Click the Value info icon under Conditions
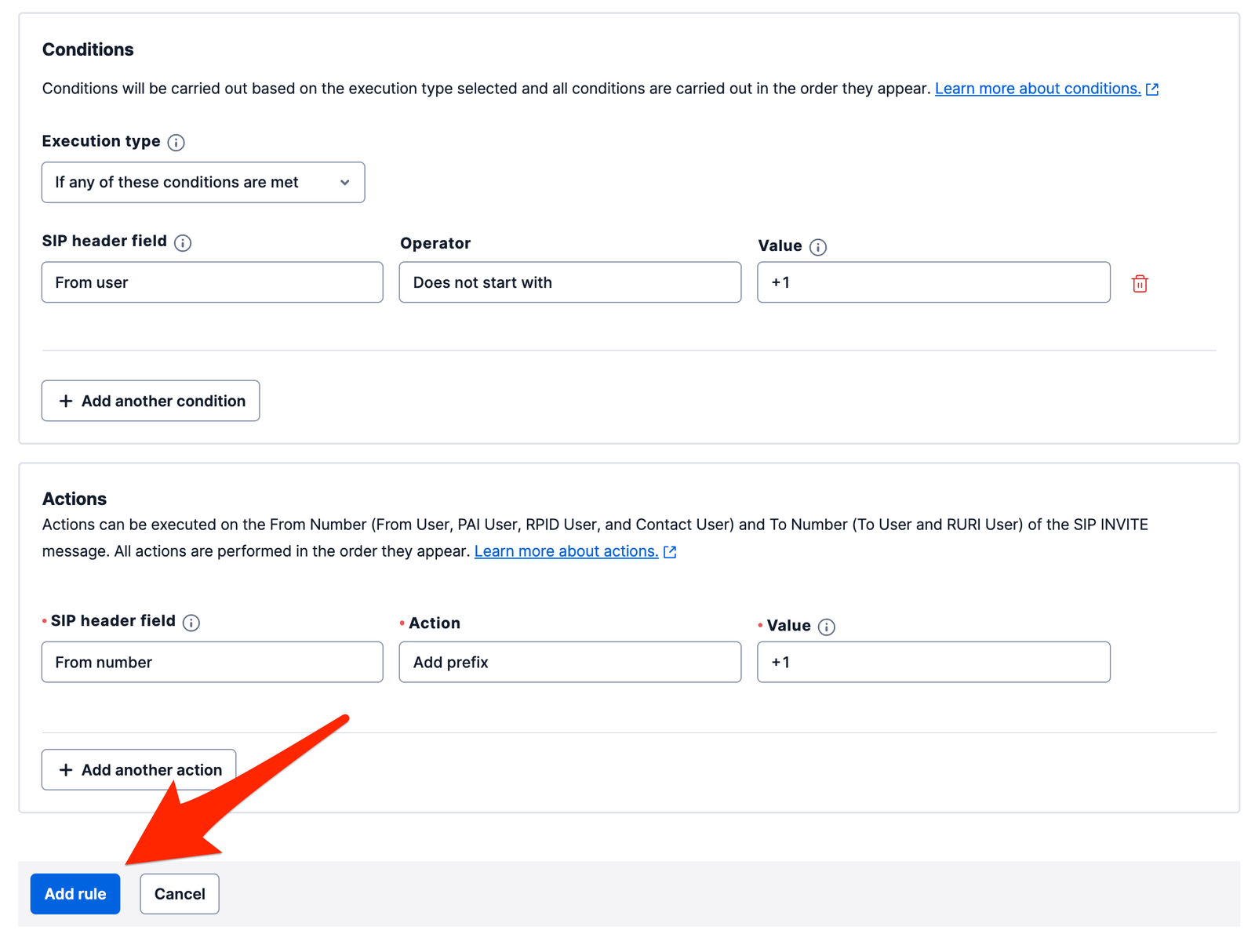 818,246
